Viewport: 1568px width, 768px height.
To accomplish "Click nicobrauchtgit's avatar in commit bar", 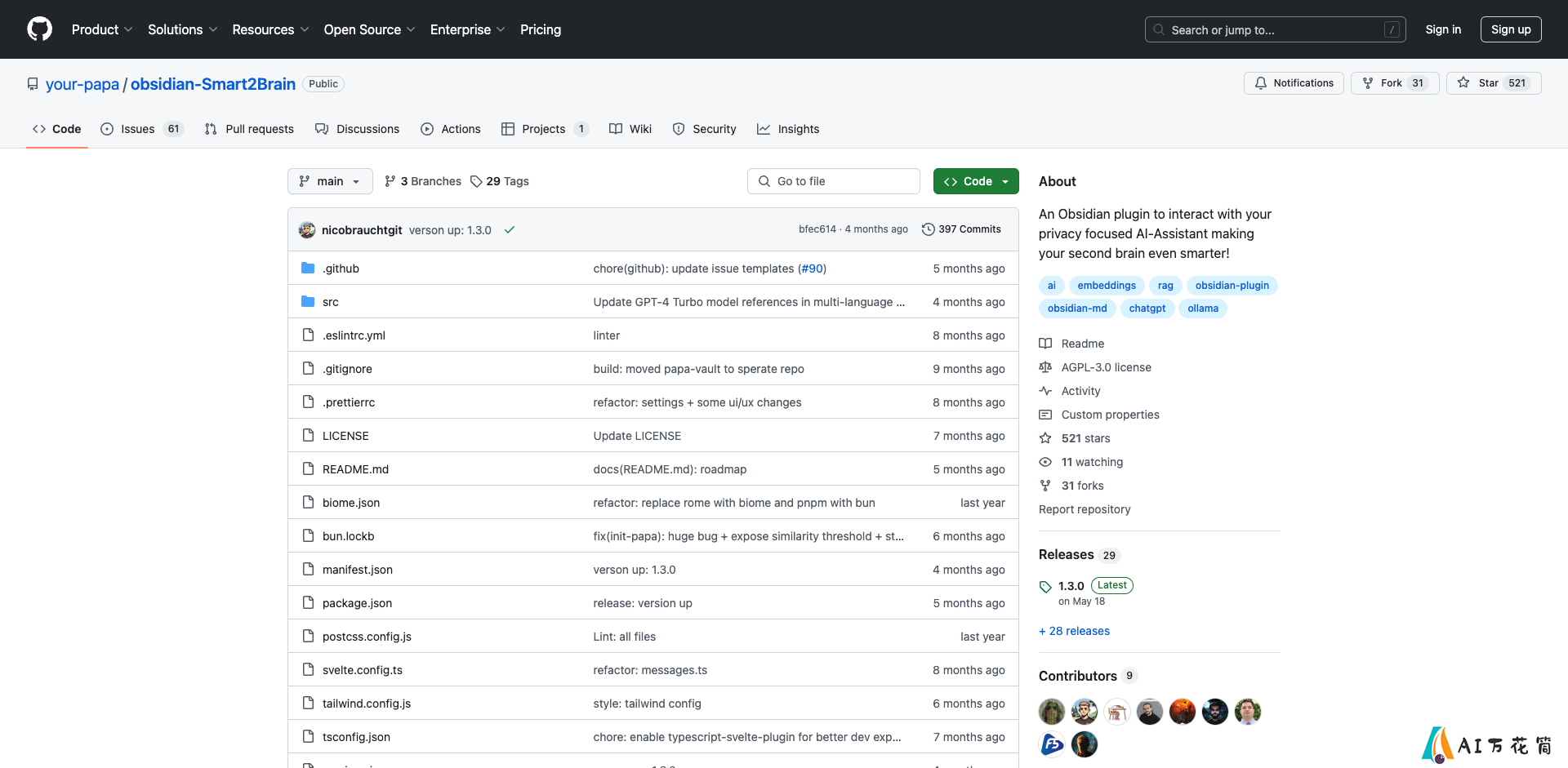I will [307, 229].
